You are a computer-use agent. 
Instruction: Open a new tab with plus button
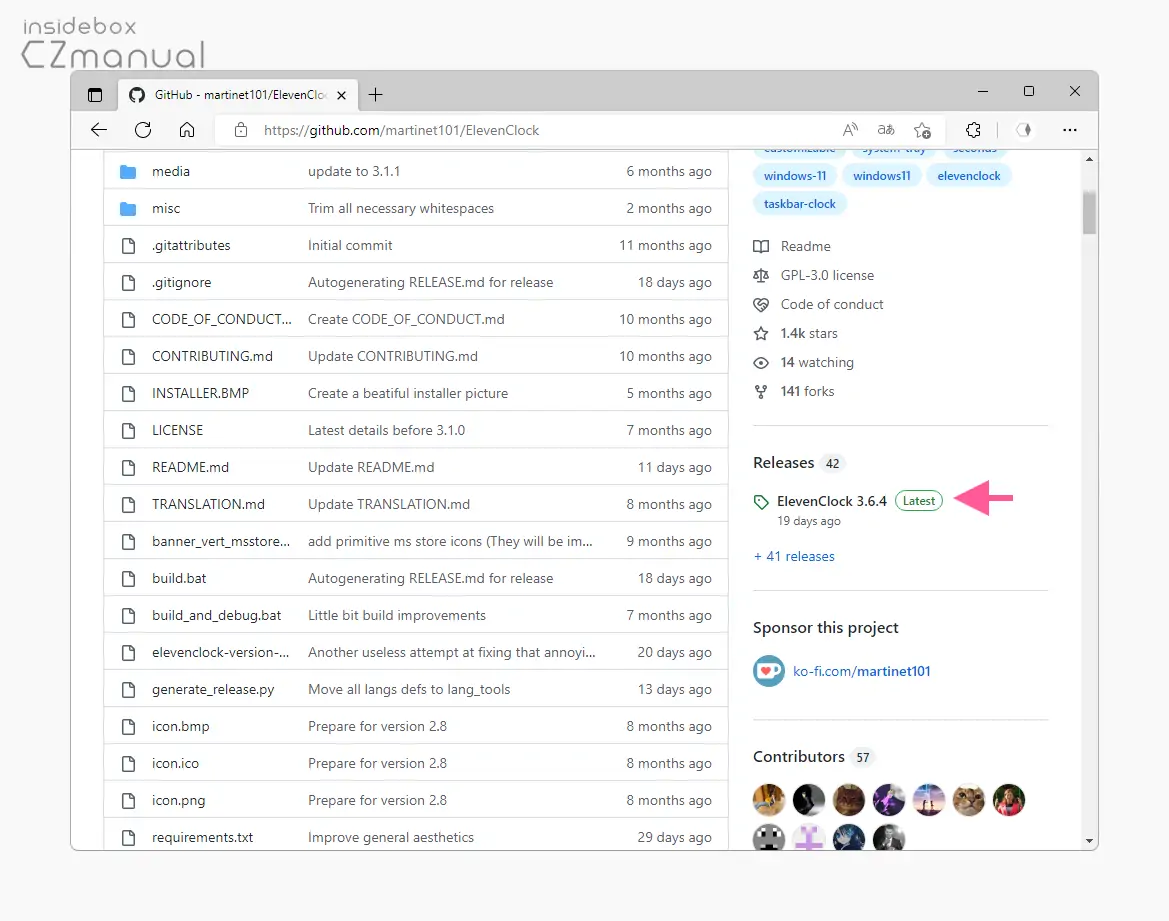tap(376, 95)
